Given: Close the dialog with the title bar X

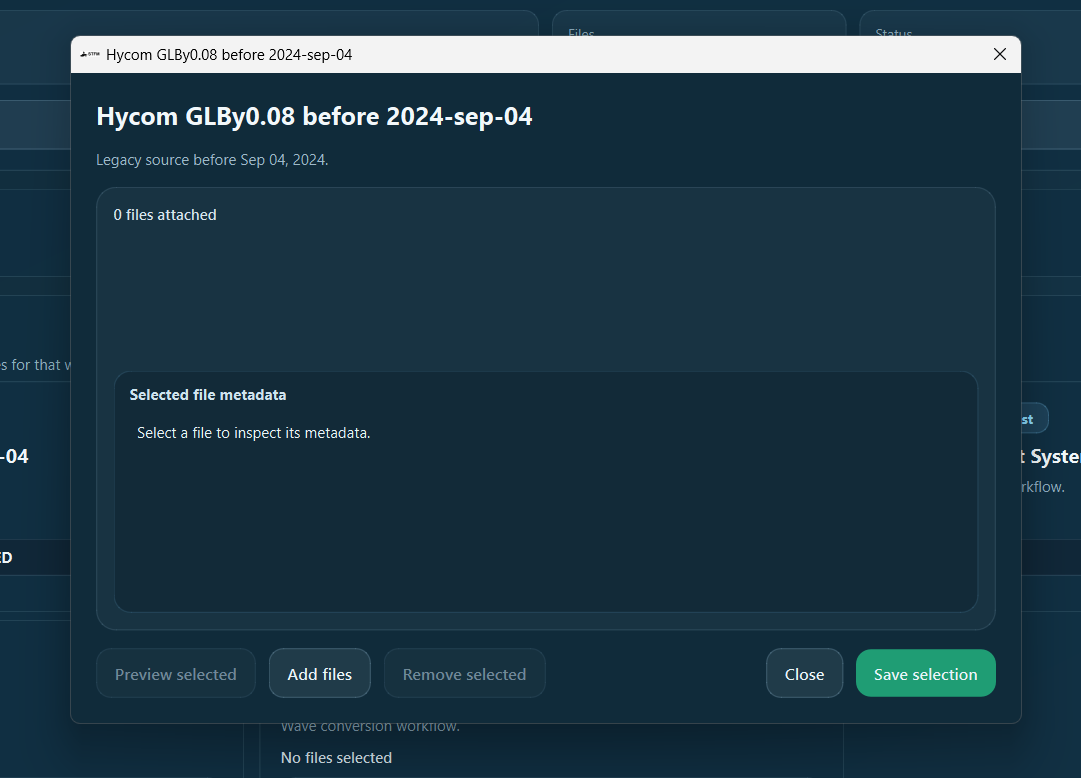Looking at the screenshot, I should click(x=1000, y=54).
